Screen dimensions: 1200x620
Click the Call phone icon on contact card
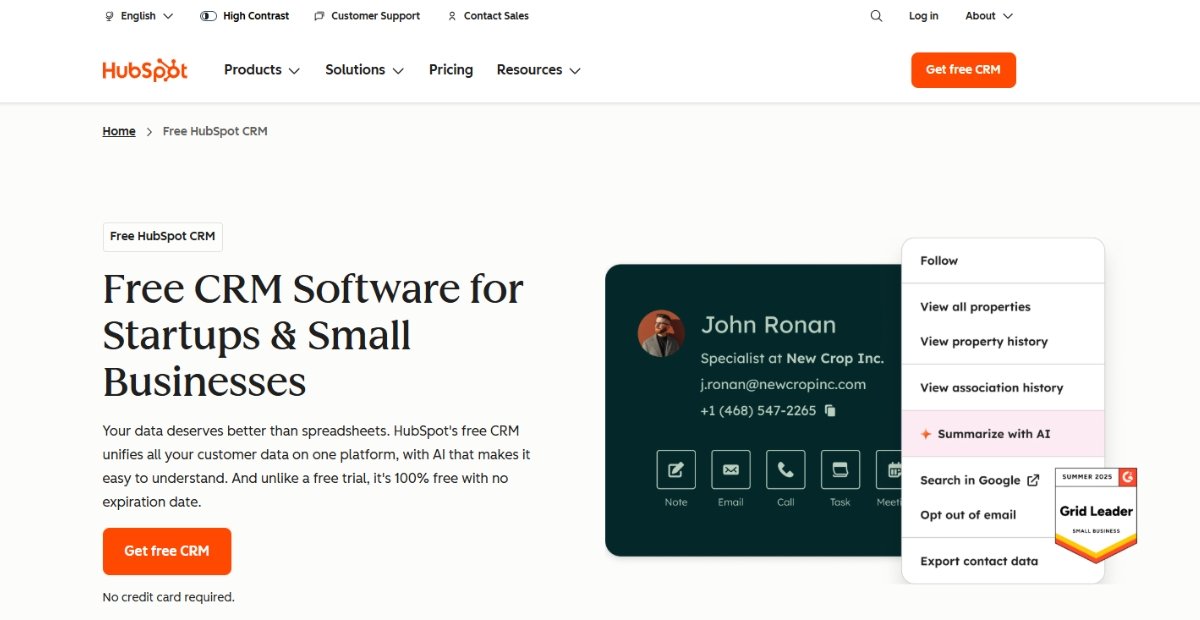tap(786, 469)
